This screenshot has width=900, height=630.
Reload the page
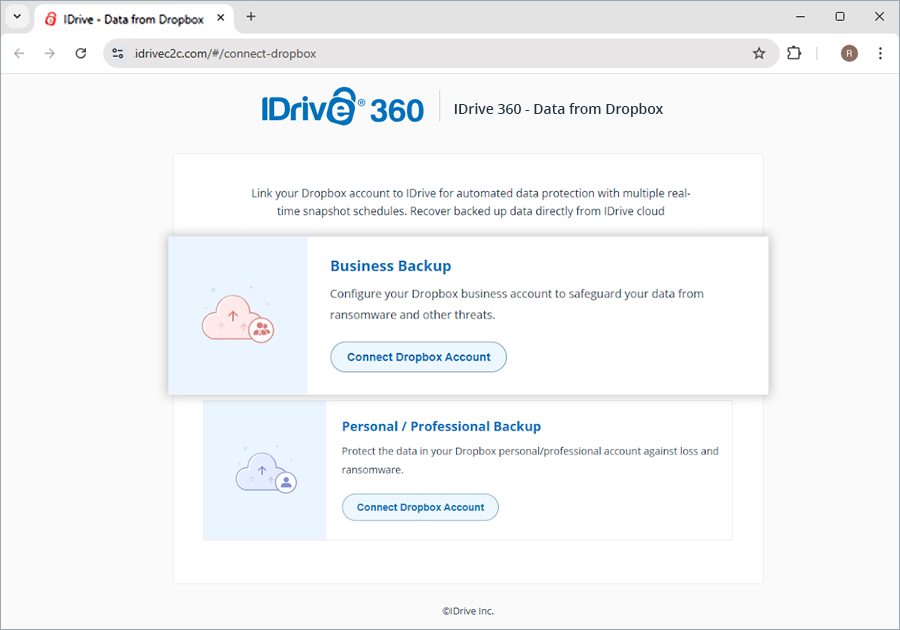tap(81, 53)
